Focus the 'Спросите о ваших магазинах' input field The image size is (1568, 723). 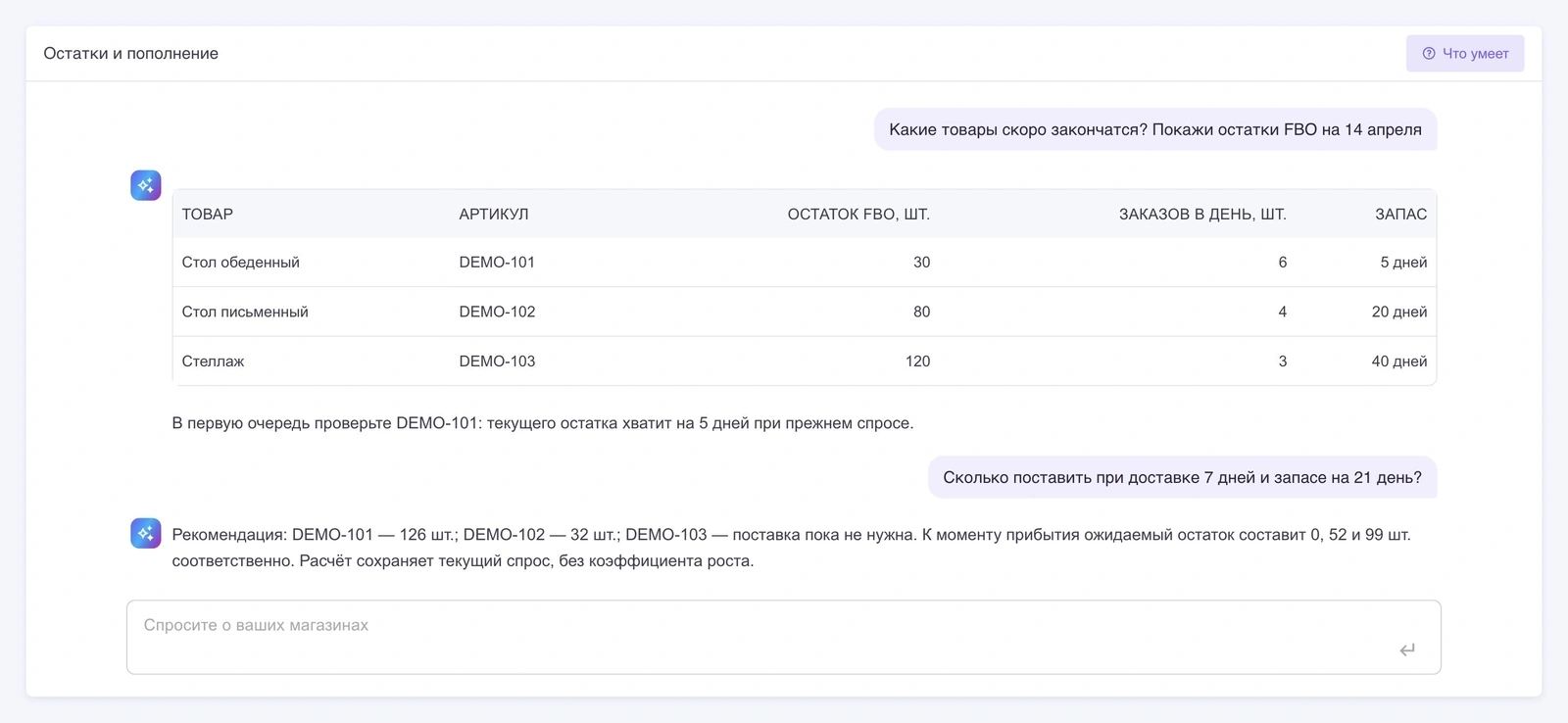click(784, 637)
